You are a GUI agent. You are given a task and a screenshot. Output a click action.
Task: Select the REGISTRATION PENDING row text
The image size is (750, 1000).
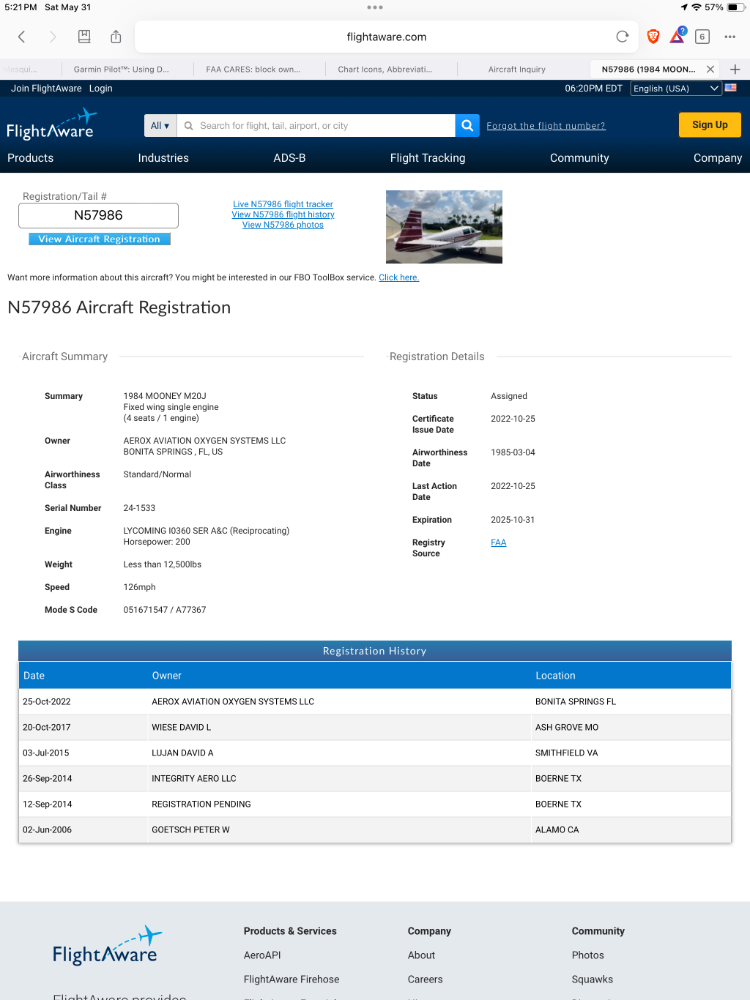tap(201, 804)
